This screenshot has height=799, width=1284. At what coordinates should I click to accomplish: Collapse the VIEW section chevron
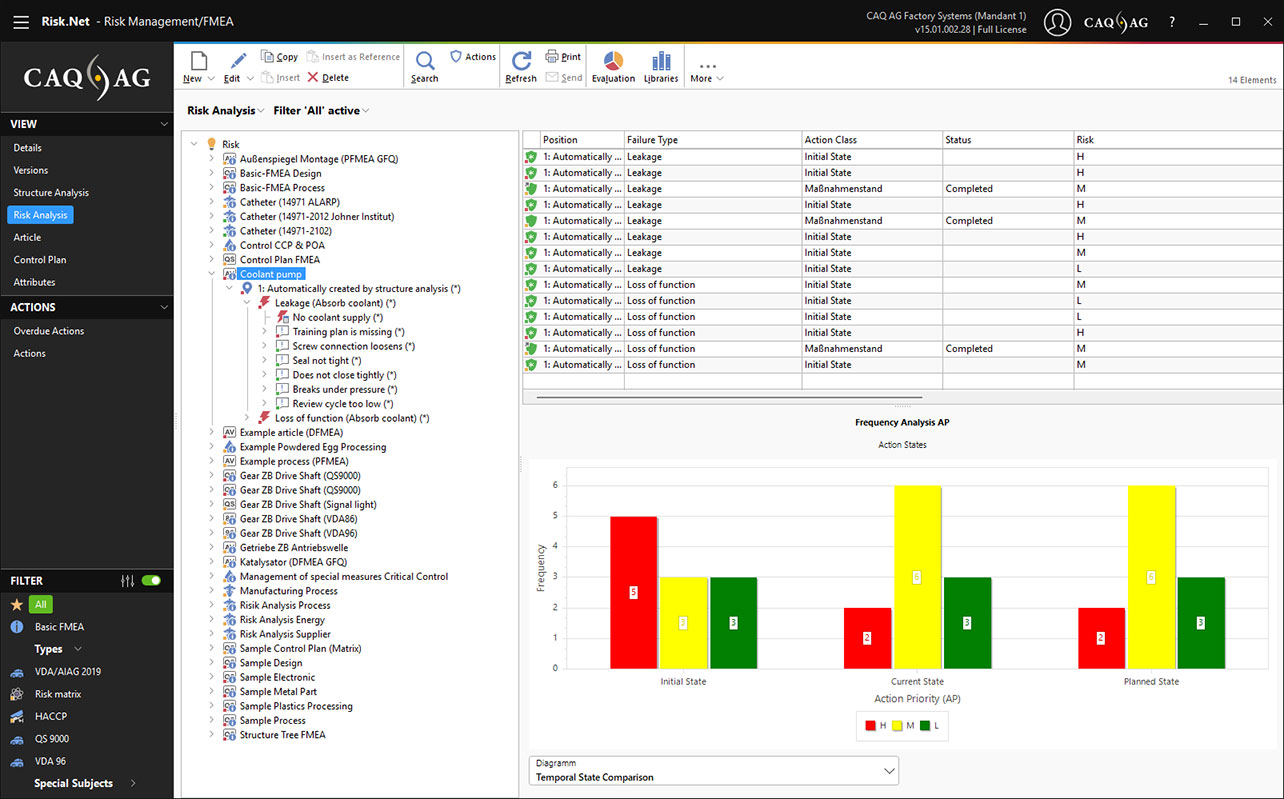point(164,124)
